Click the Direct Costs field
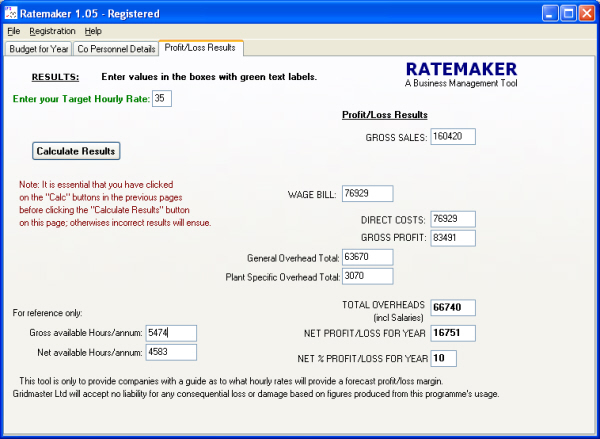The width and height of the screenshot is (600, 439). coord(452,219)
